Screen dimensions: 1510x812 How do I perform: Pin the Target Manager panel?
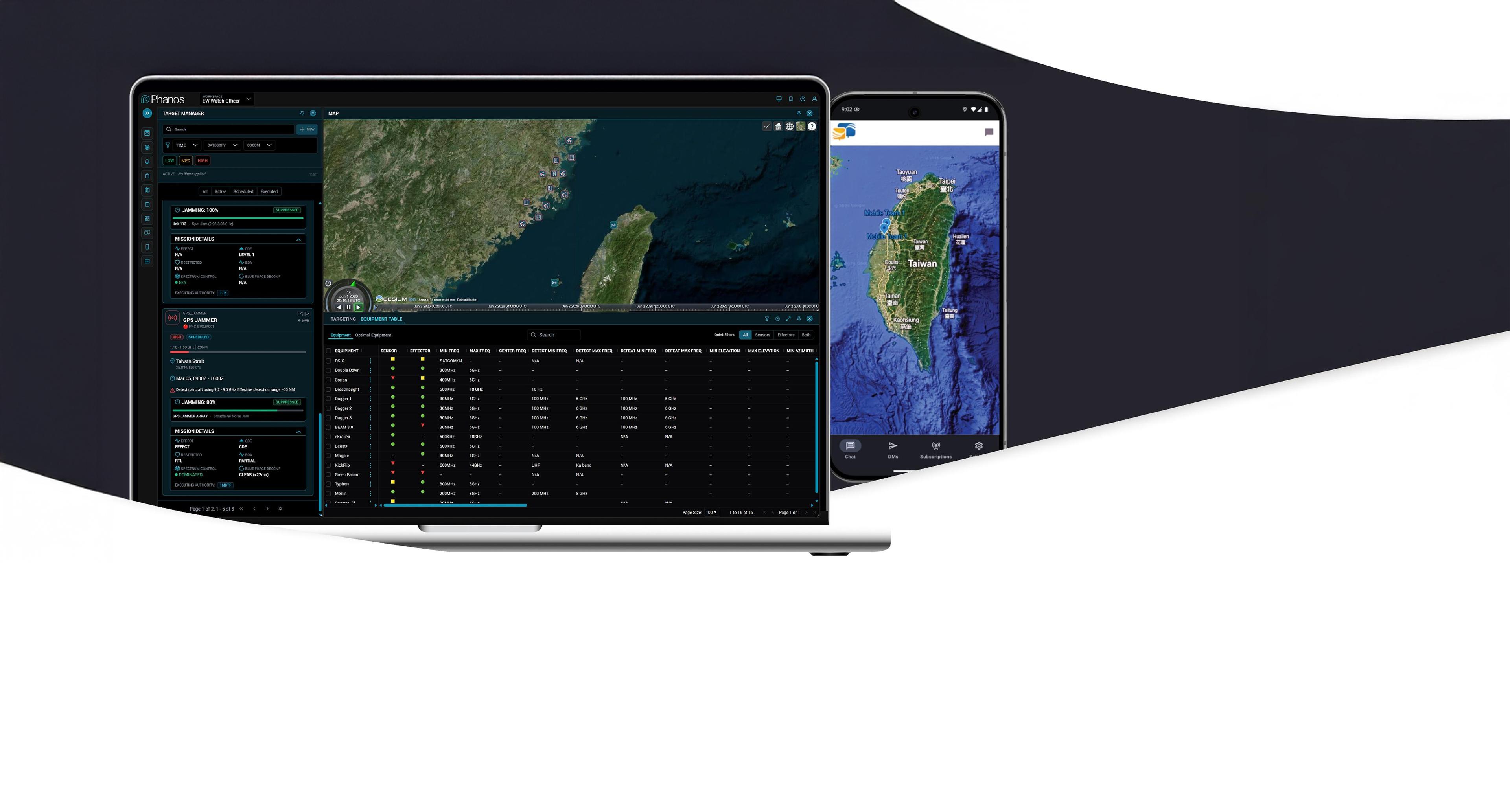(302, 113)
